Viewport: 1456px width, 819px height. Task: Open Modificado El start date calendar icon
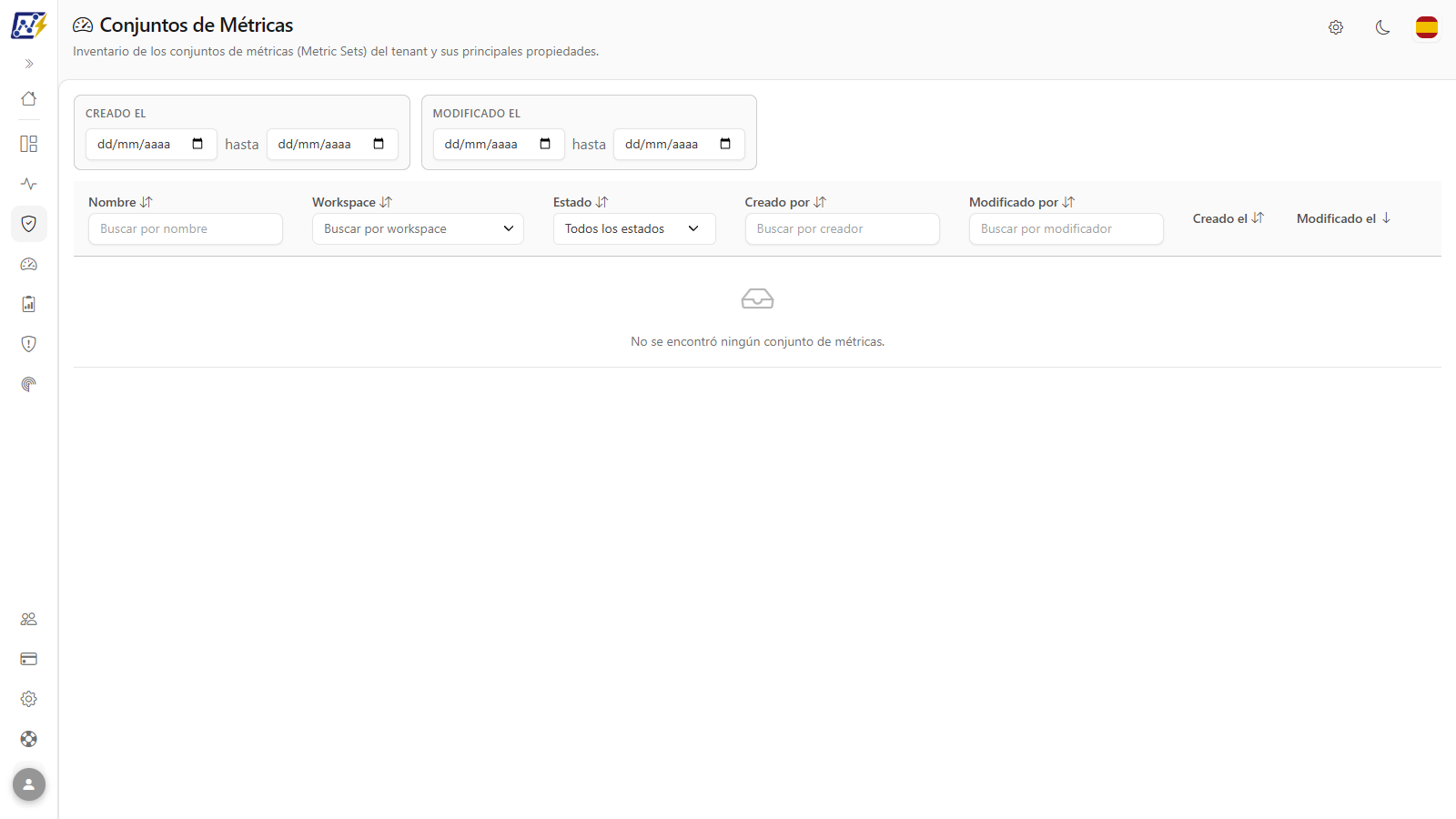click(545, 144)
